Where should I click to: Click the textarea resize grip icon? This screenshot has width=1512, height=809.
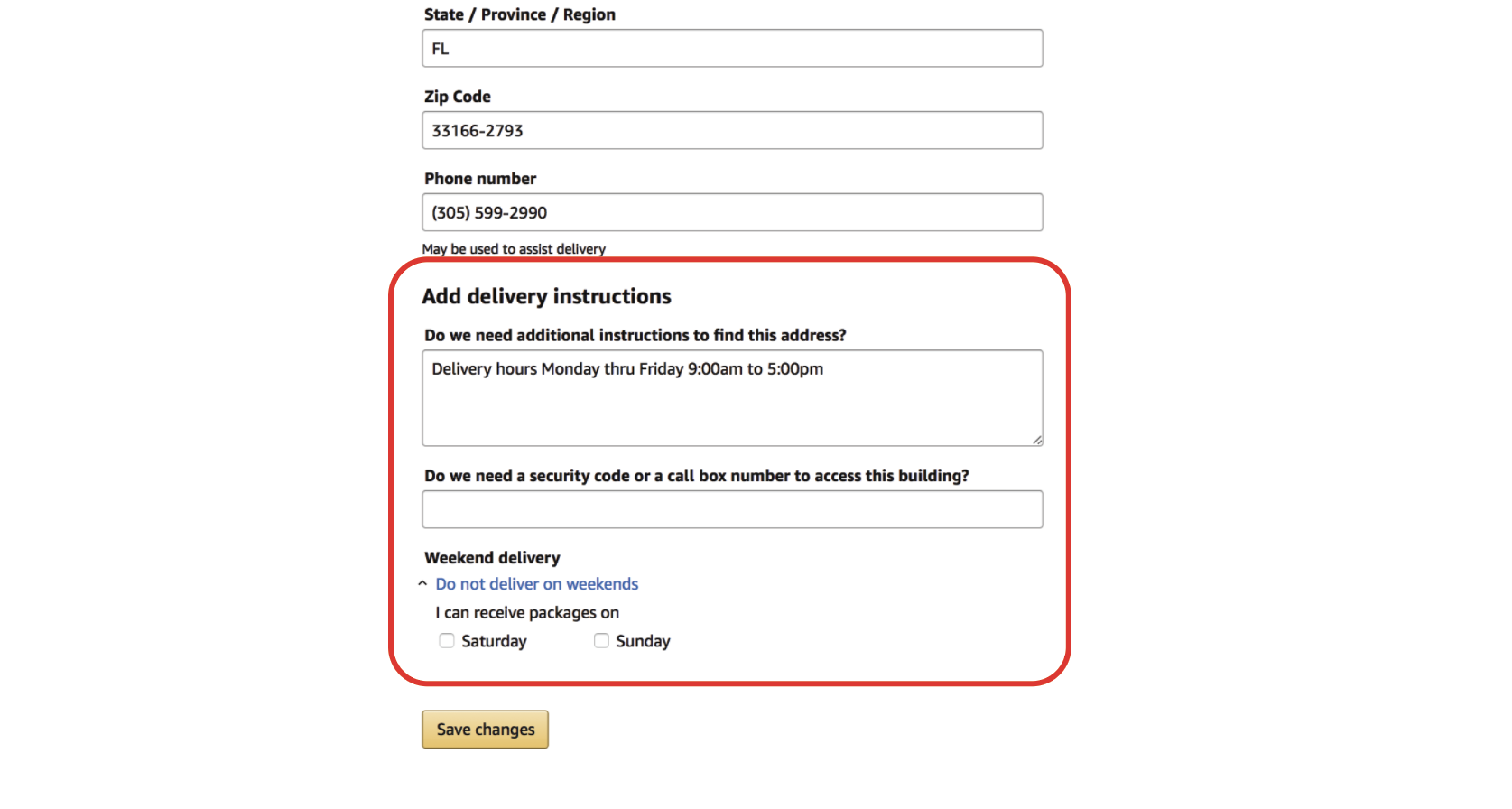point(1037,440)
